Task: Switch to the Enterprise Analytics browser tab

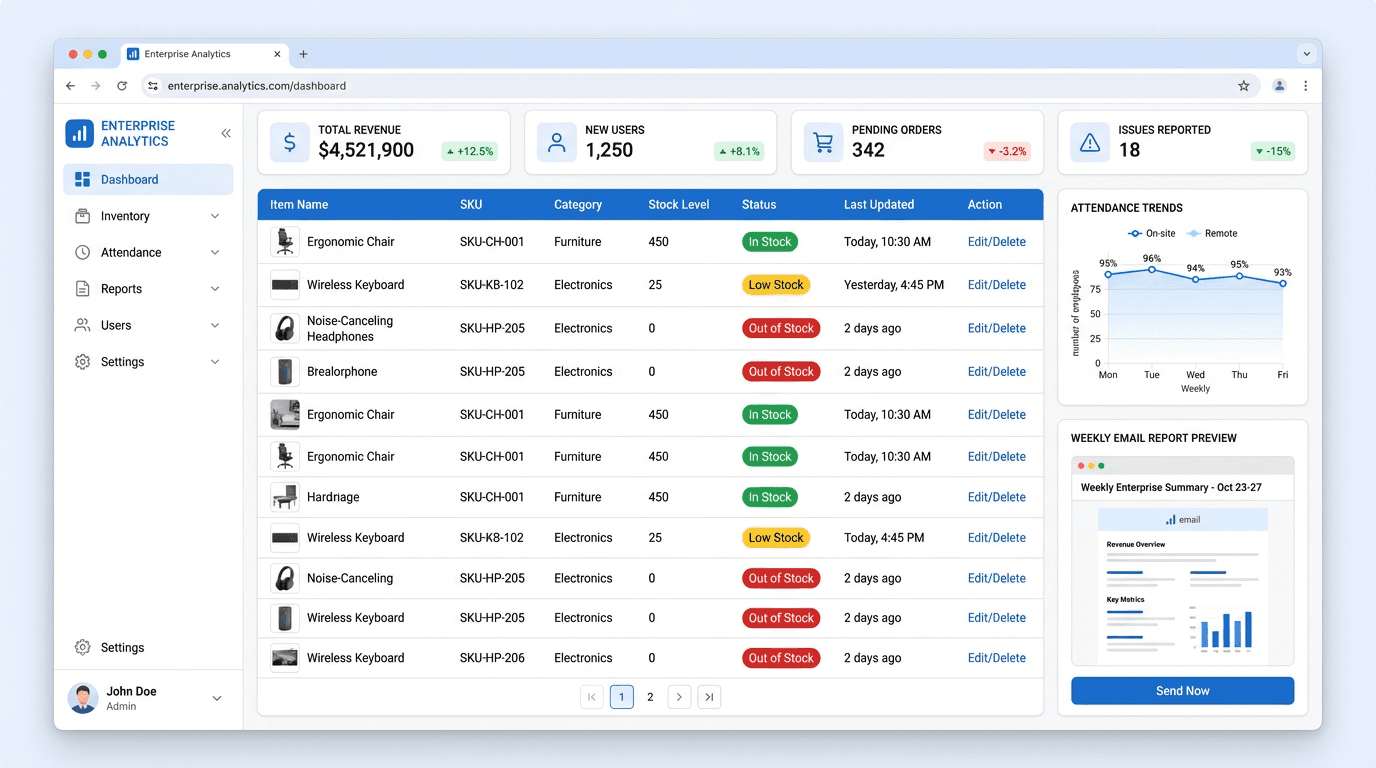Action: tap(195, 54)
